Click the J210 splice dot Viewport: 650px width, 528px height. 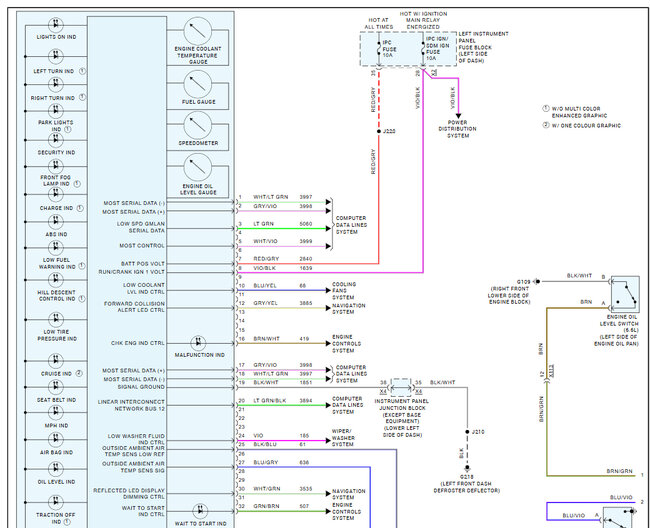[467, 432]
